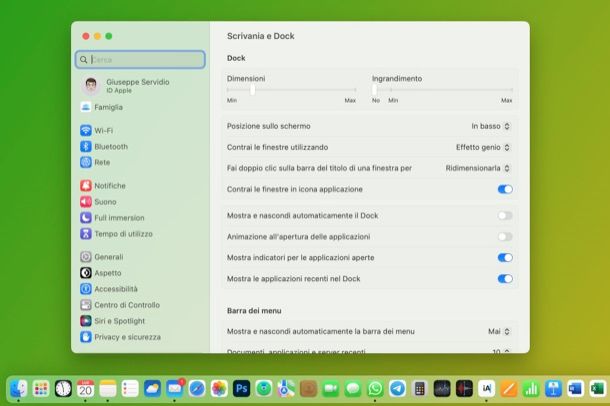Open Full immersion settings in the sidebar
Screen dimensions: 610x406
click(x=112, y=217)
